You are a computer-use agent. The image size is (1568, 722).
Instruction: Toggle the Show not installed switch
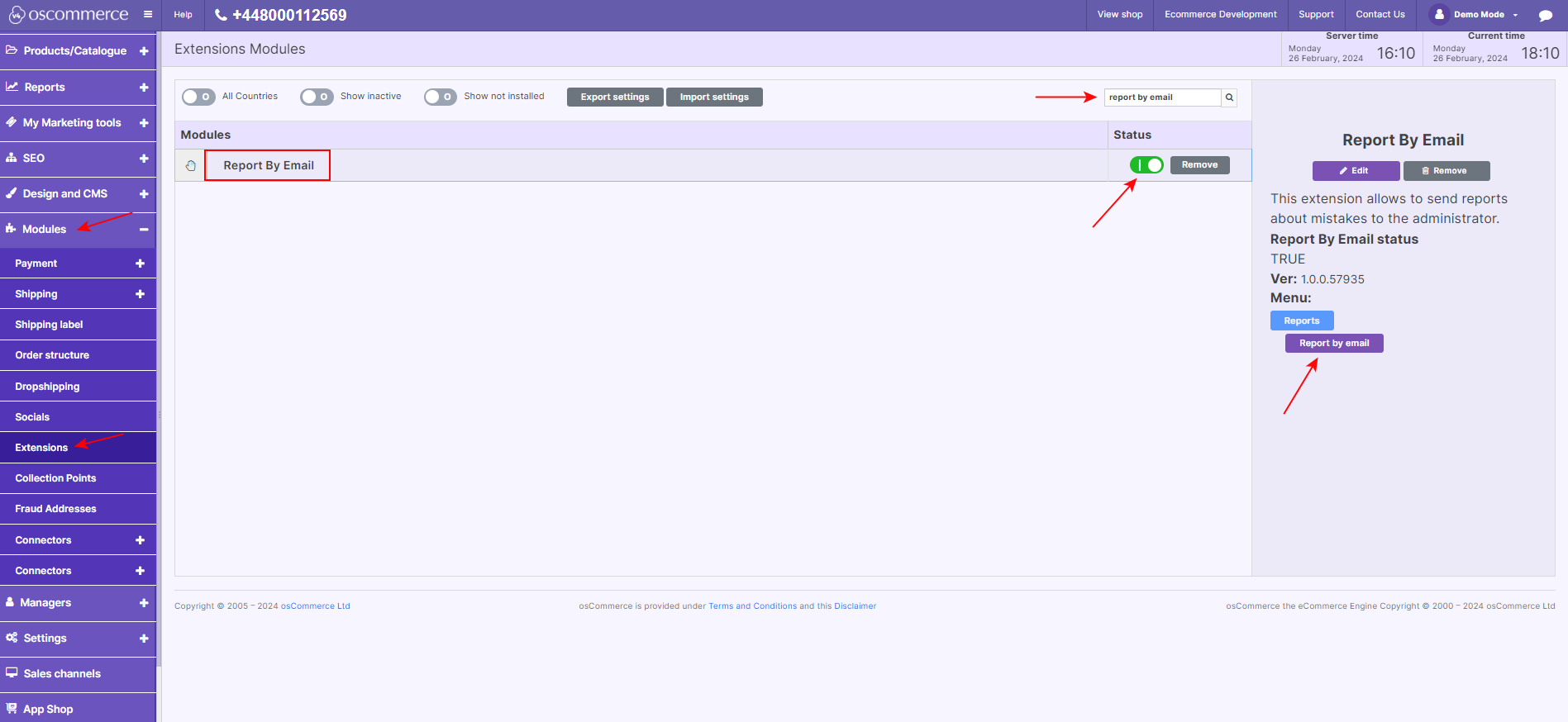(x=441, y=97)
